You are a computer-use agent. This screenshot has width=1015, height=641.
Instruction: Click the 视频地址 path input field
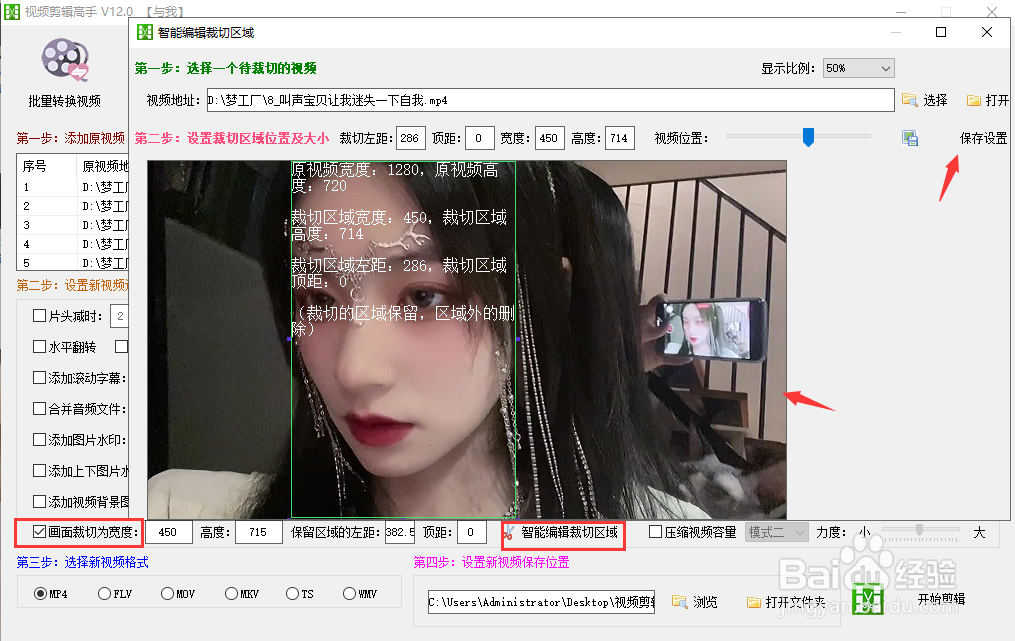(x=550, y=100)
